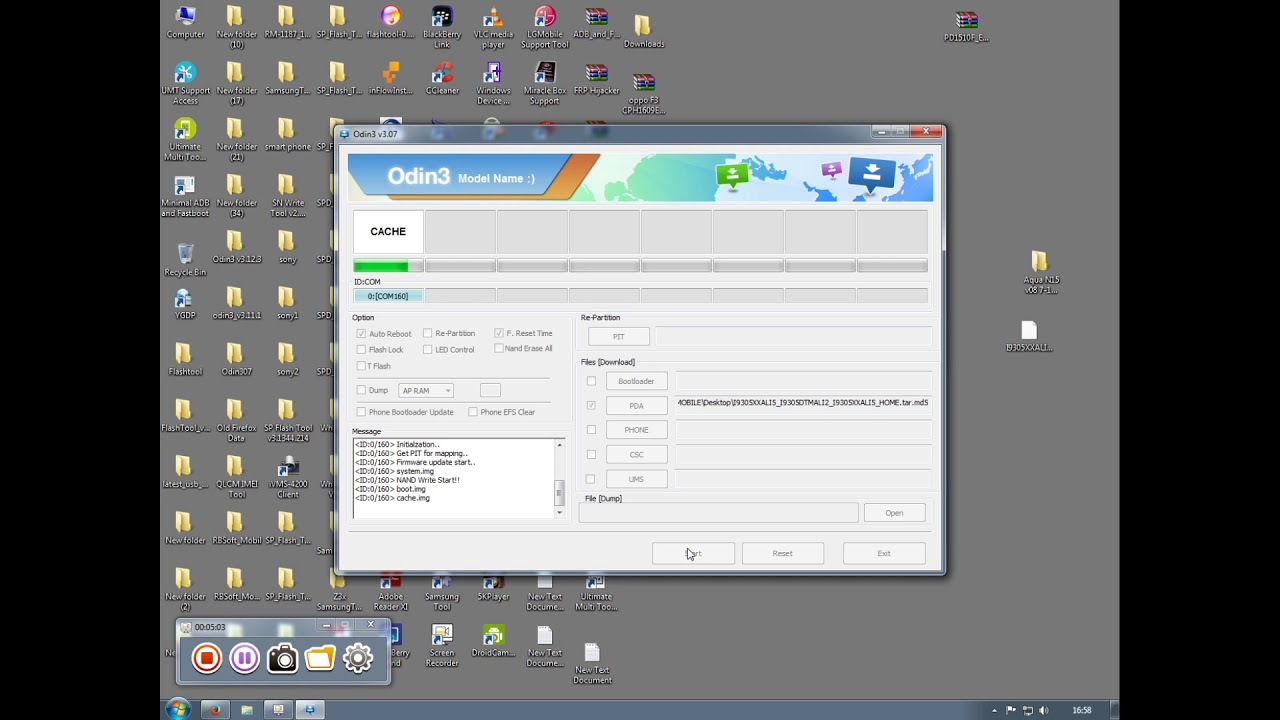
Task: Select the Recycle Bin icon
Action: 185,260
